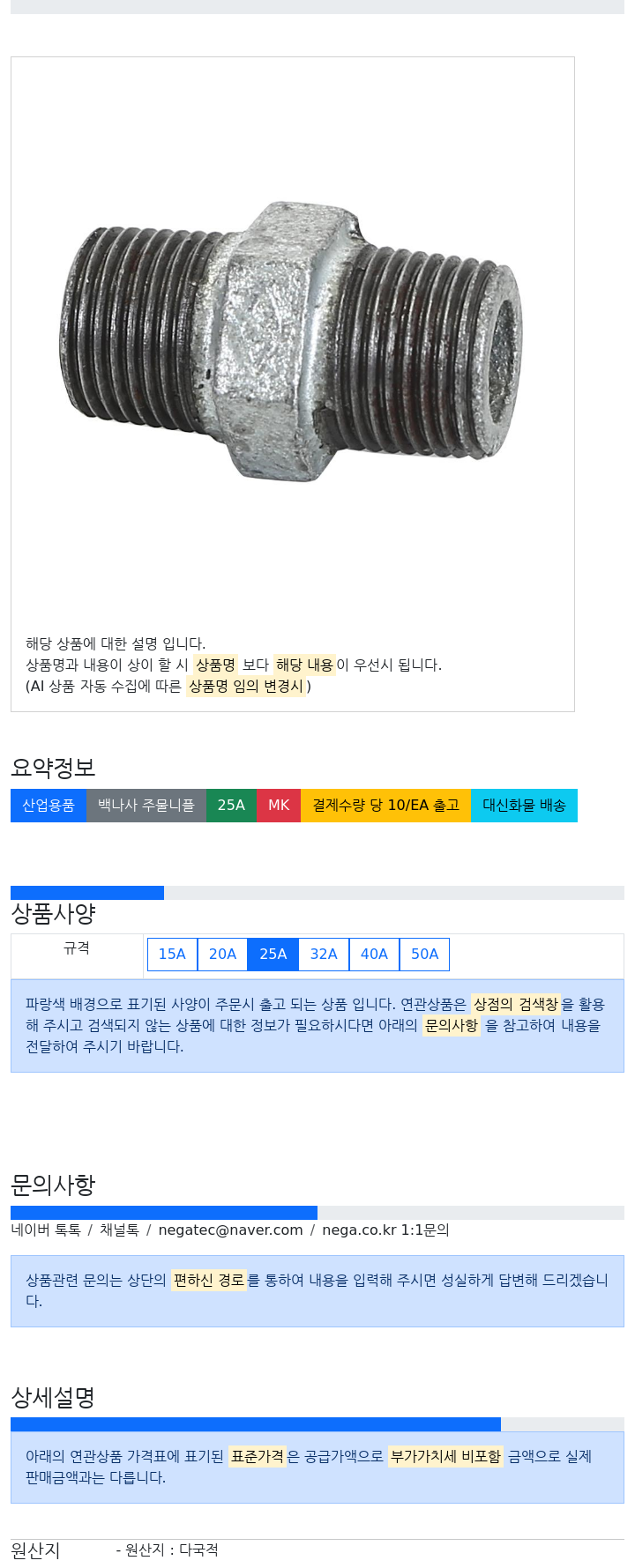Open nega.co.kr 1:1문의 link

click(x=385, y=1230)
